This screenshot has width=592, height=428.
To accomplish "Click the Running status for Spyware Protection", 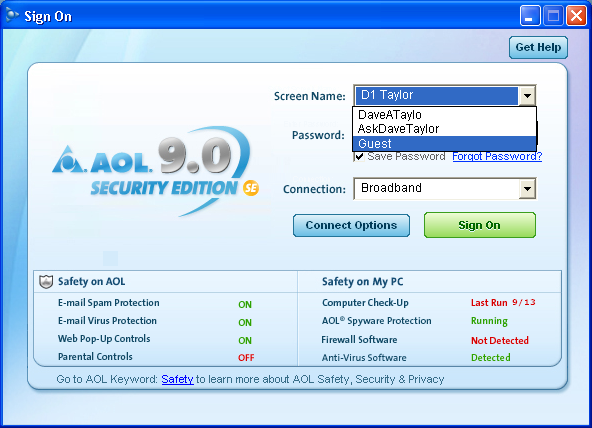I will (489, 321).
